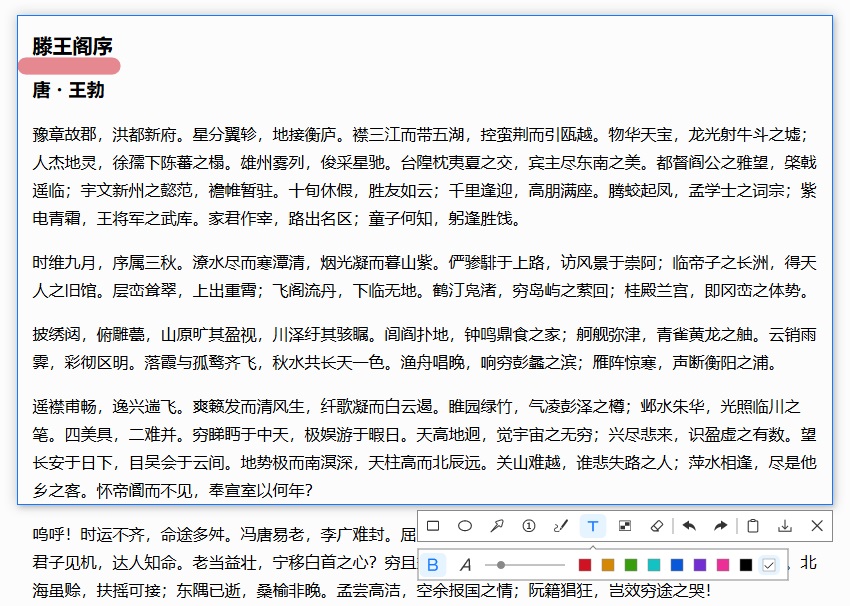Choose the red color swatch

[x=584, y=565]
